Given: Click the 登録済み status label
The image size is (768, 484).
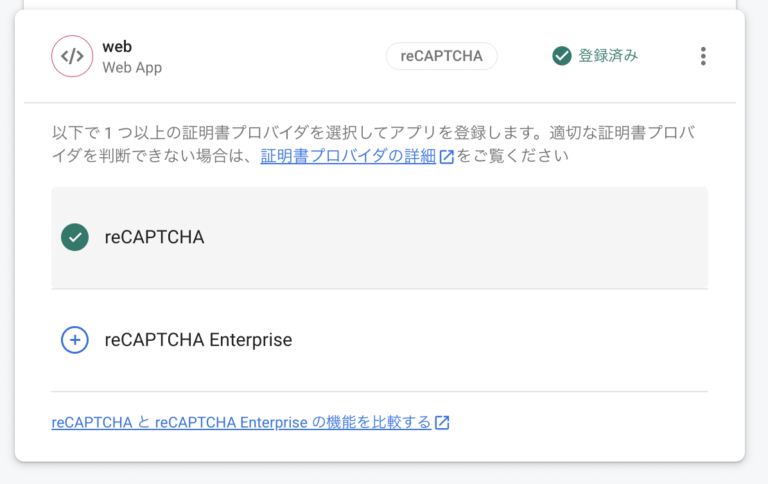Looking at the screenshot, I should coord(608,56).
